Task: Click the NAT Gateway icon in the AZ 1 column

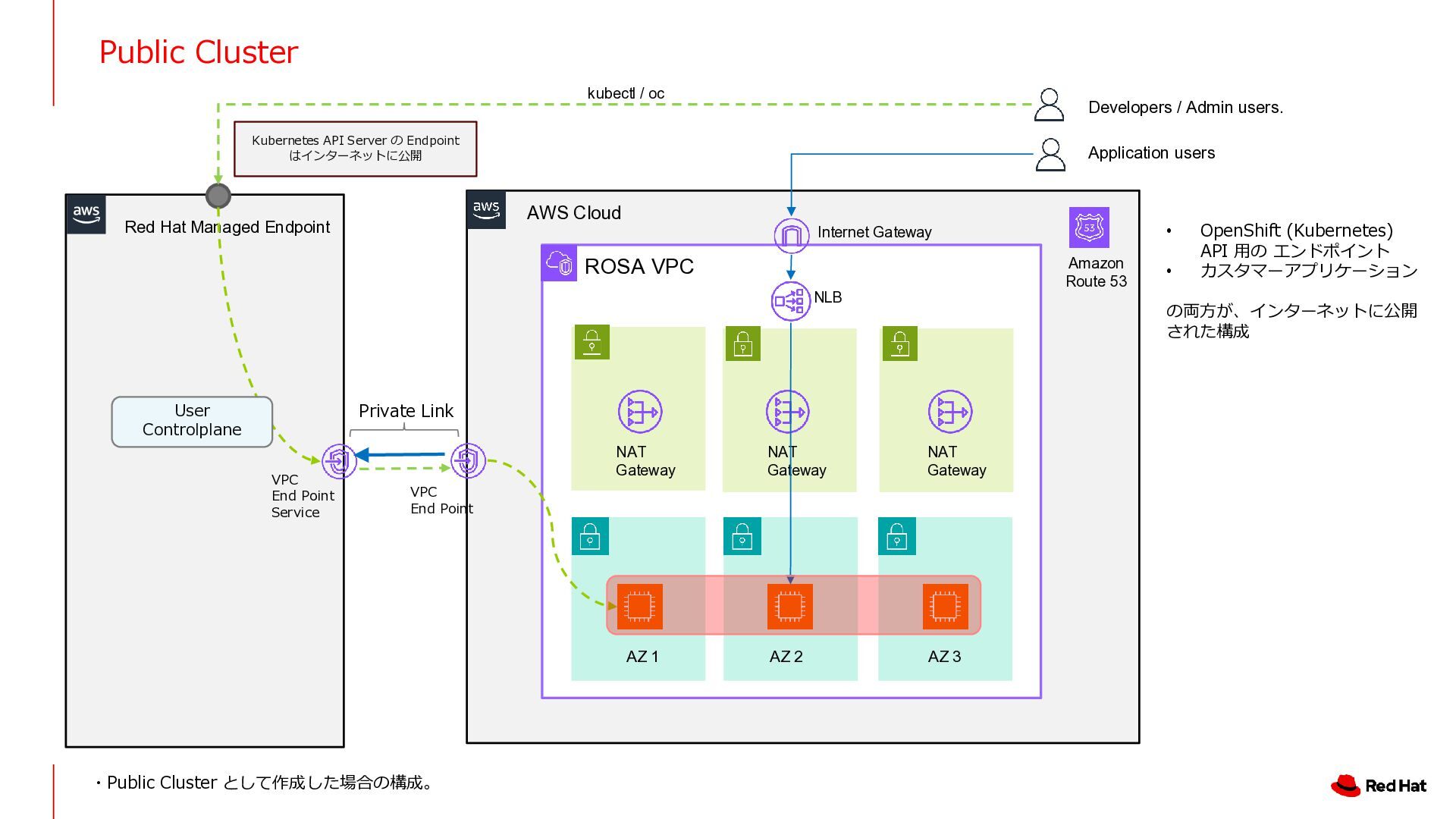Action: [639, 412]
